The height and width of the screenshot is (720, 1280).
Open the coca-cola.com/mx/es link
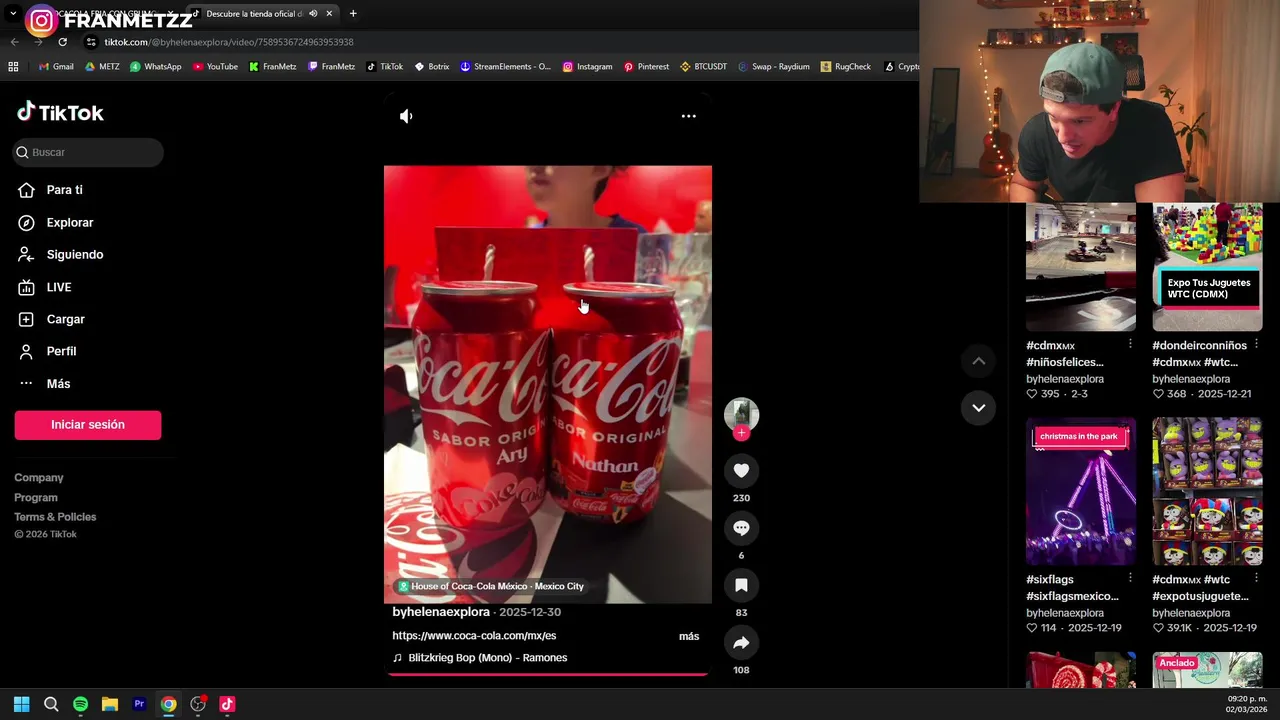[474, 636]
